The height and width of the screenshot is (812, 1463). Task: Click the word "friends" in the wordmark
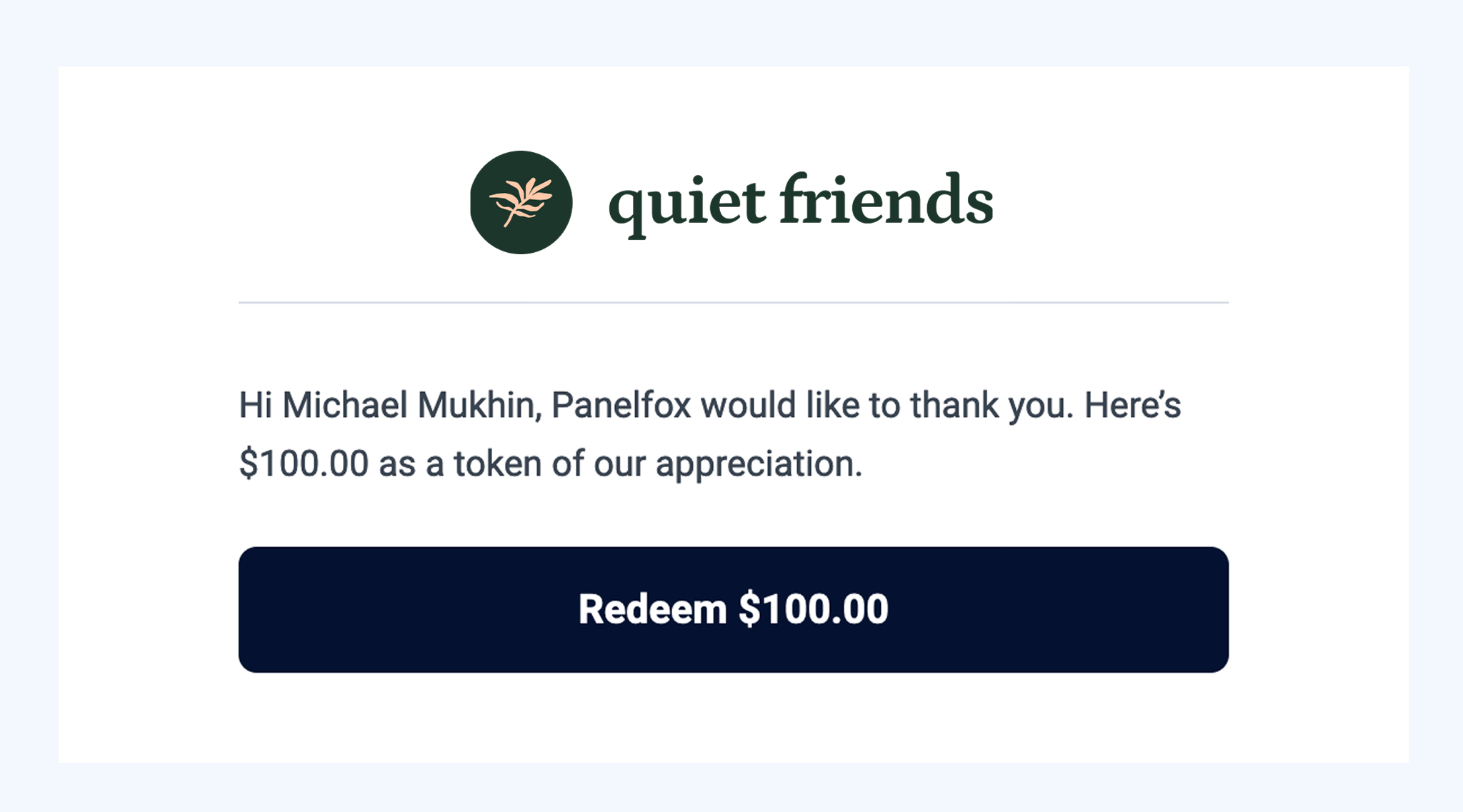[886, 200]
